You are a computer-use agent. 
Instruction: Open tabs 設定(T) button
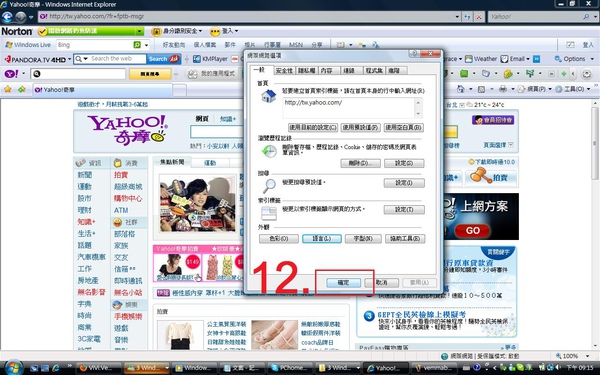click(404, 210)
